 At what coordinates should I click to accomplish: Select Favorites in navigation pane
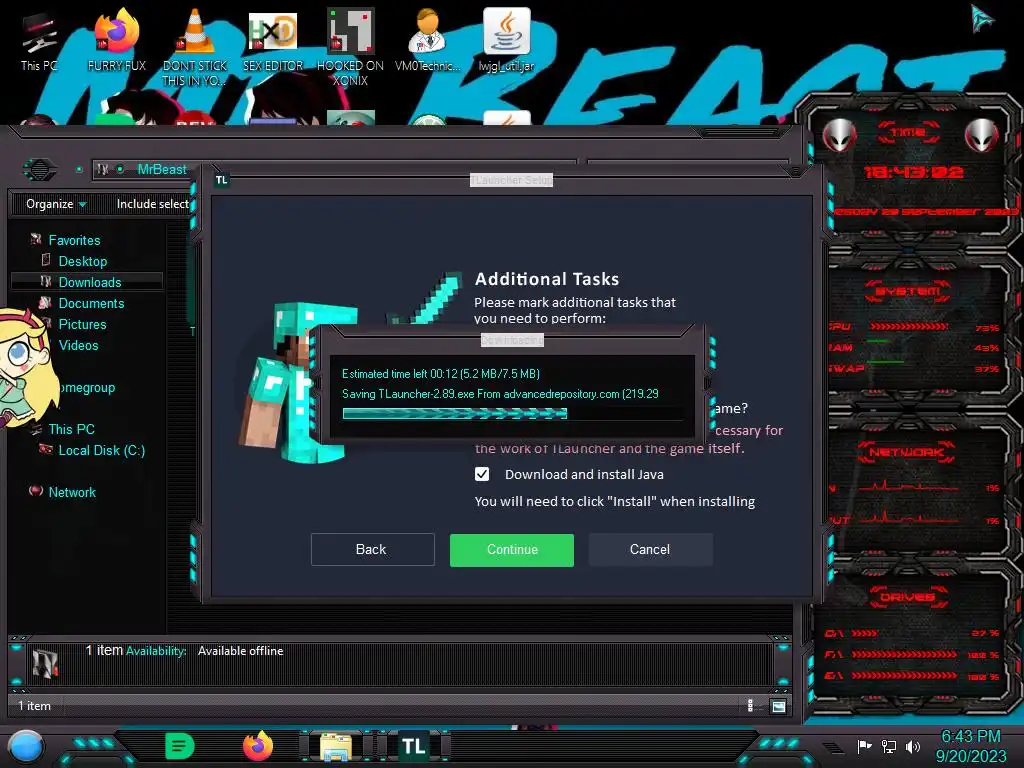tap(74, 240)
